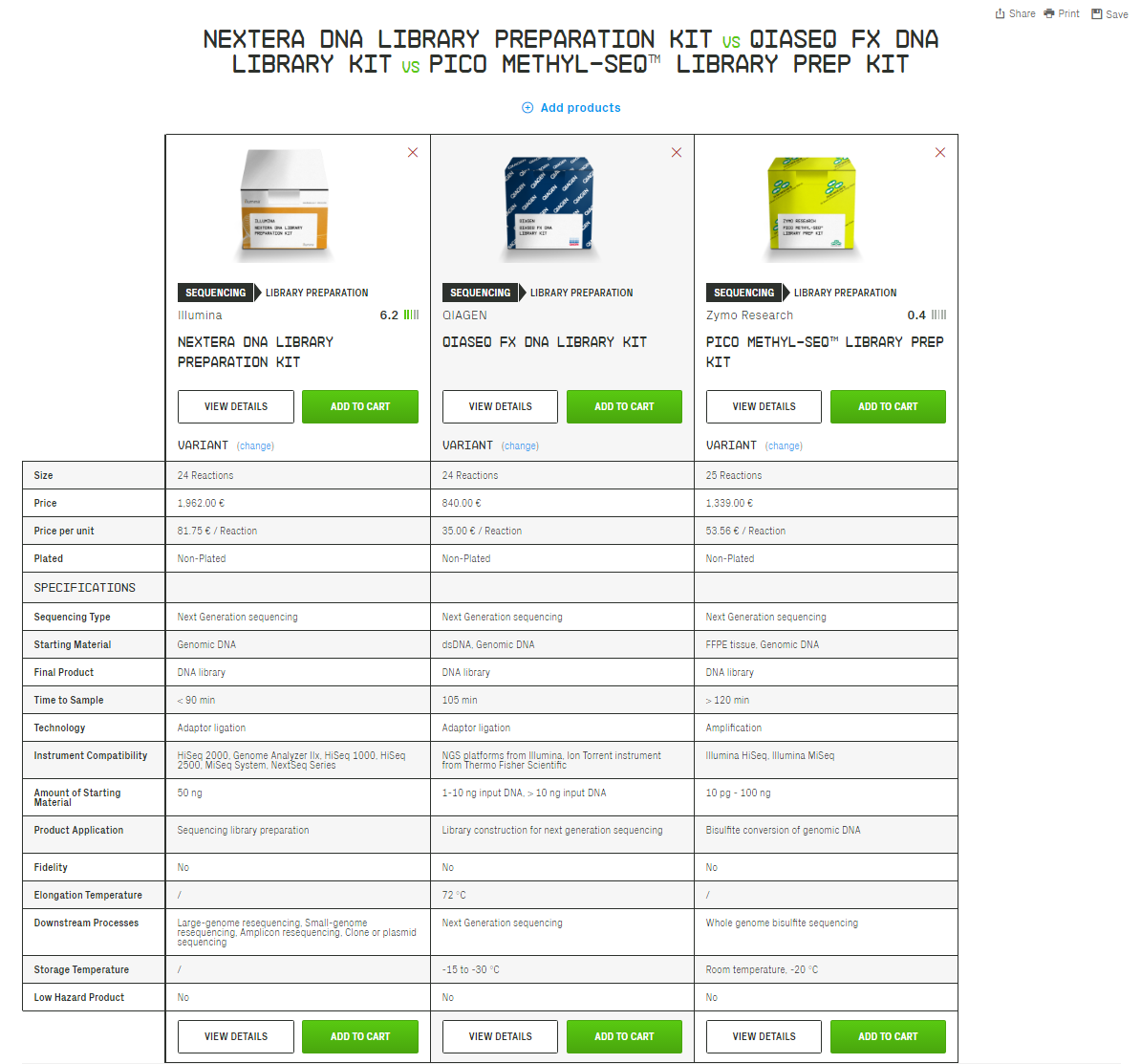Click 53.56 € / Reaction value
1141x1064 pixels.
(745, 531)
